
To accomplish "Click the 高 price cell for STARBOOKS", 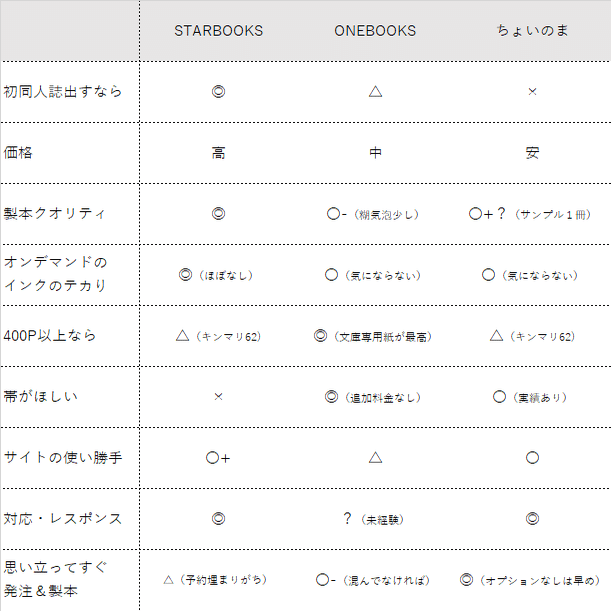I will 218,152.
